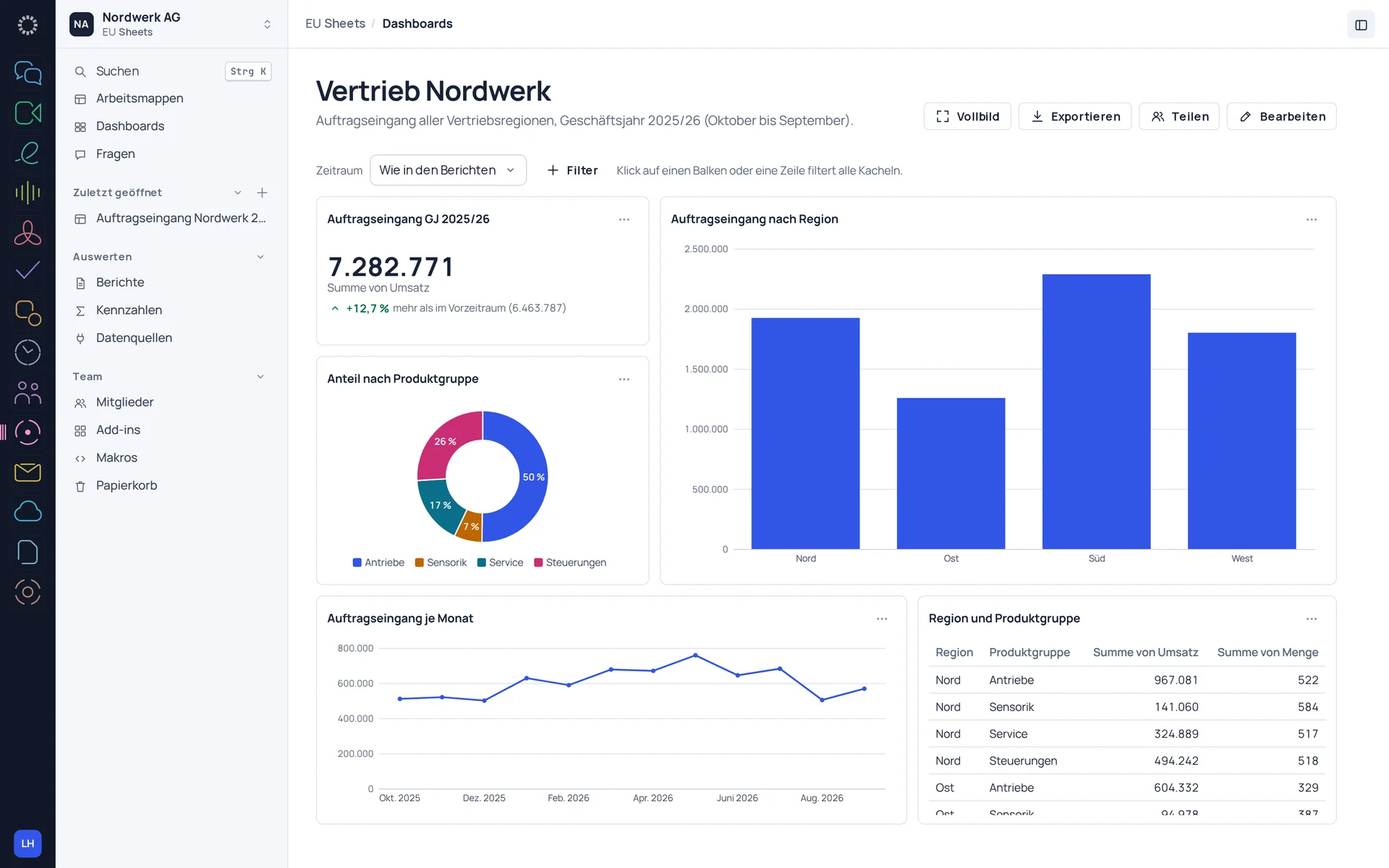
Task: Open Dashboards in the sidebar
Action: click(171, 127)
